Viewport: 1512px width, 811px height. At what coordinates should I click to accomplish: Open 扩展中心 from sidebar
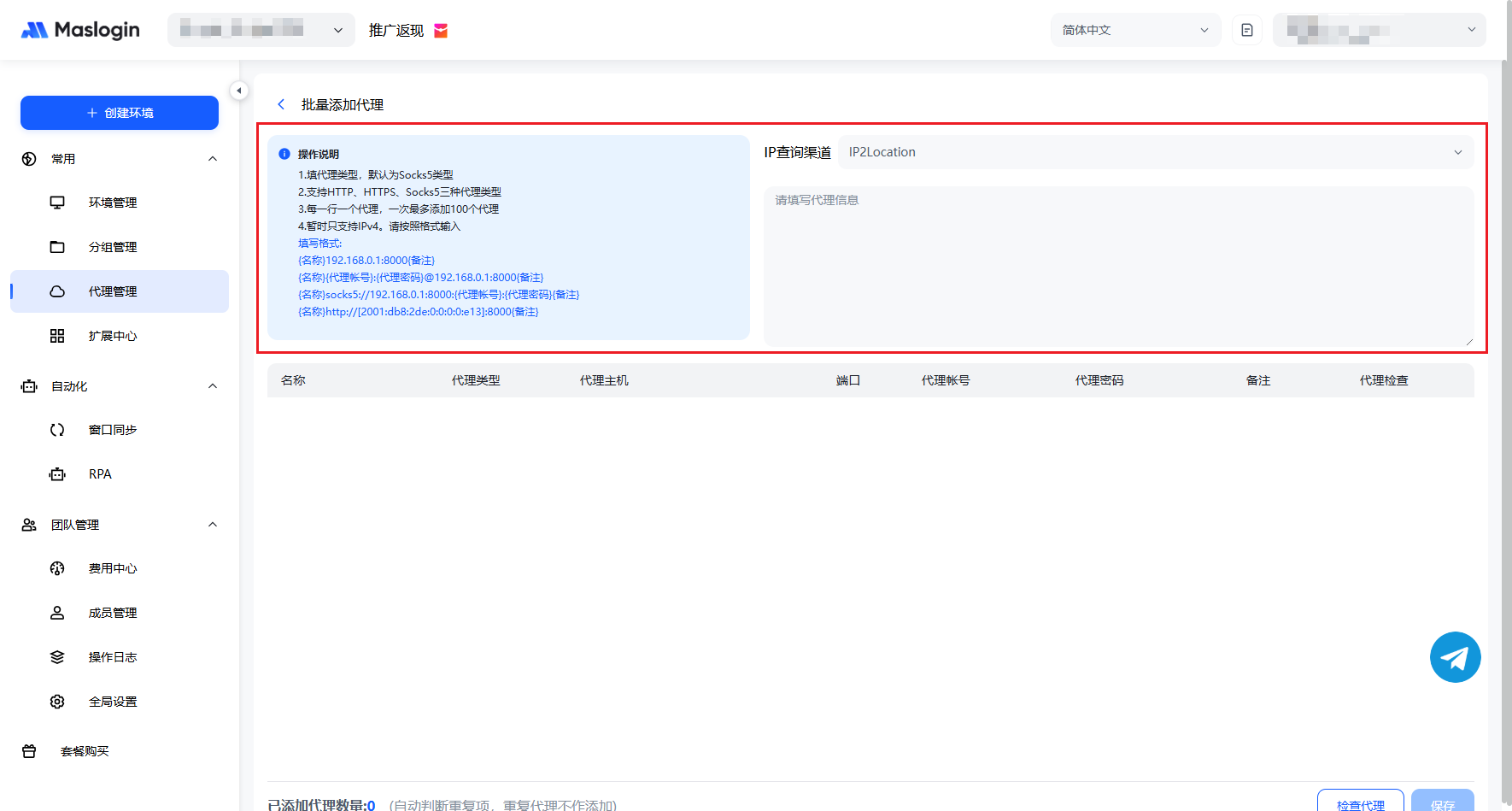pos(112,336)
